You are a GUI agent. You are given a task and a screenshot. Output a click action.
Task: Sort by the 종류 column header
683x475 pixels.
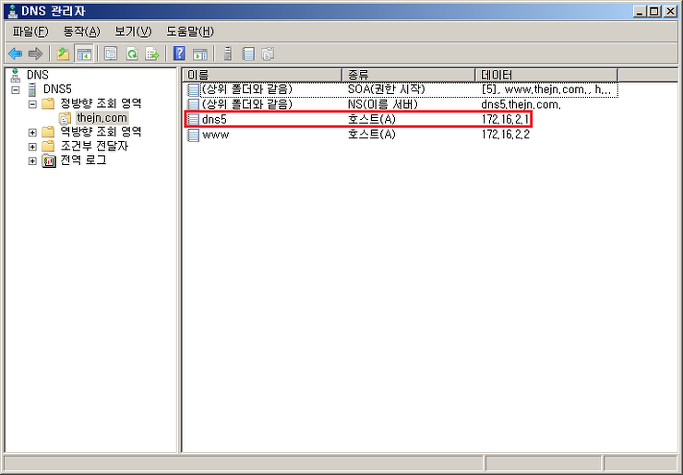(x=409, y=75)
